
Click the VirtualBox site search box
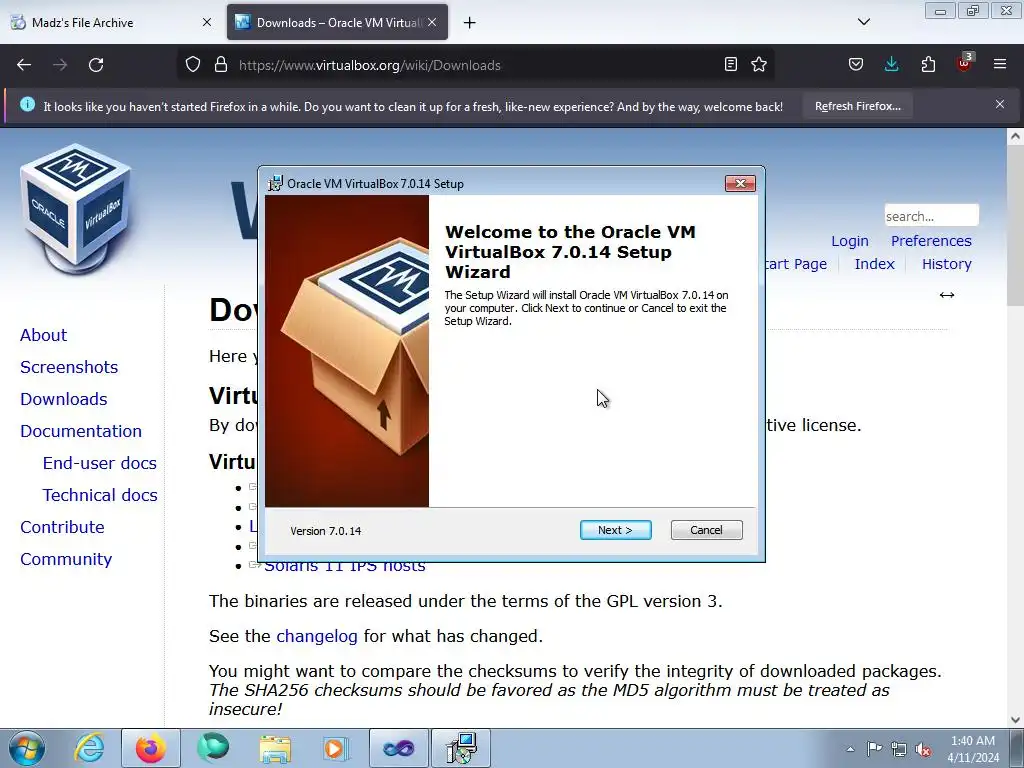click(931, 216)
